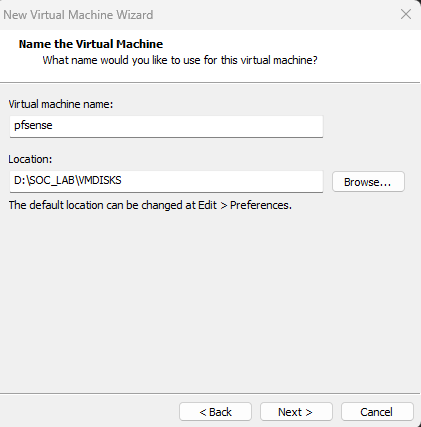Go to the previous step with Back
421x427 pixels.
point(215,412)
